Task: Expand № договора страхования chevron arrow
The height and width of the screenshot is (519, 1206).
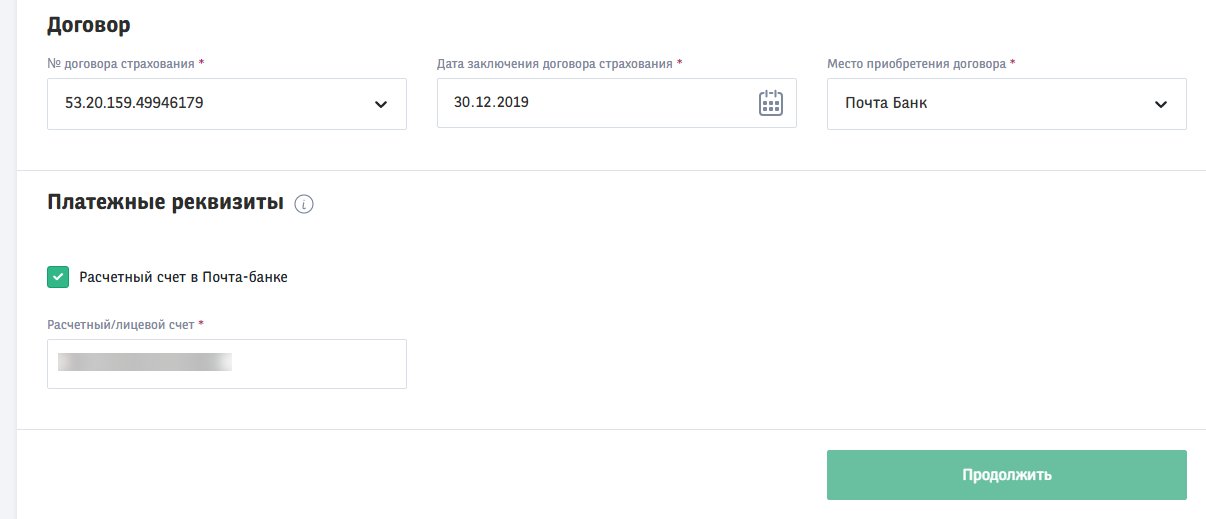Action: [x=380, y=104]
